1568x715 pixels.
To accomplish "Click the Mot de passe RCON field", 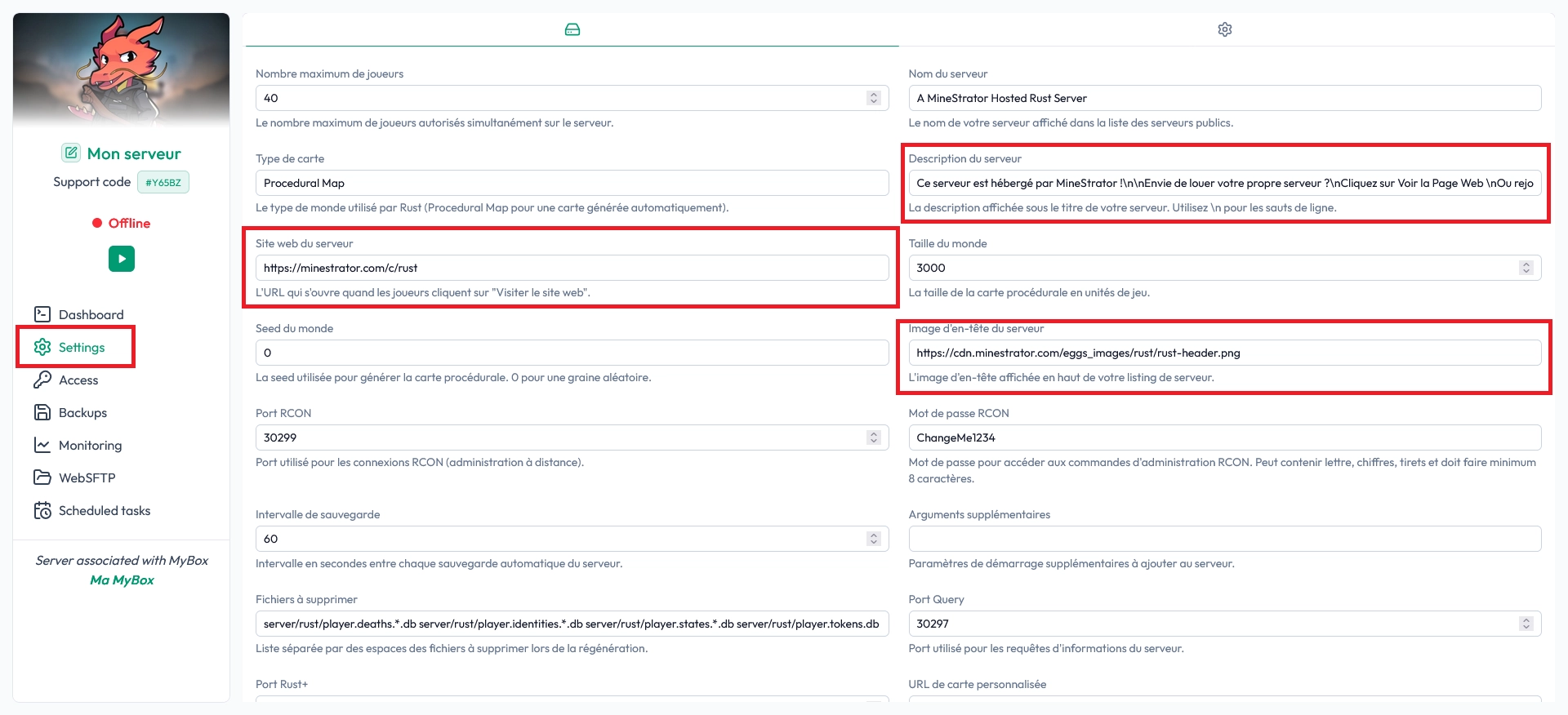I will pos(1224,437).
